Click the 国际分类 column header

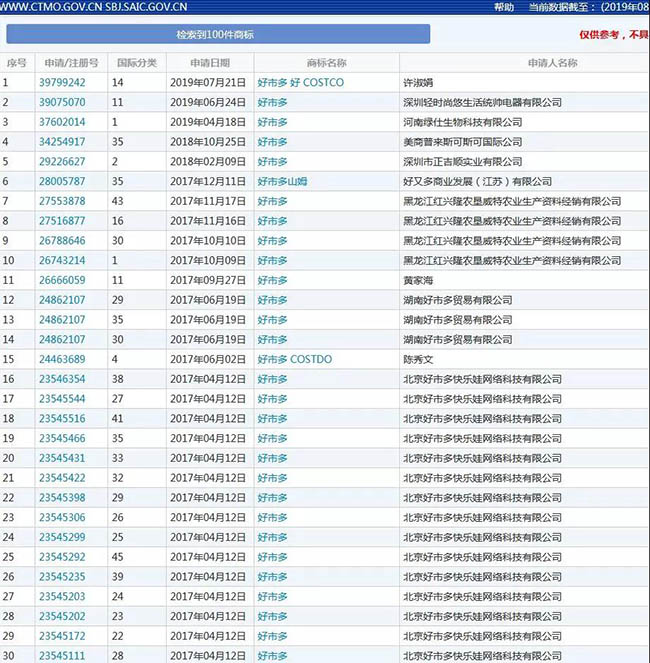pyautogui.click(x=136, y=63)
